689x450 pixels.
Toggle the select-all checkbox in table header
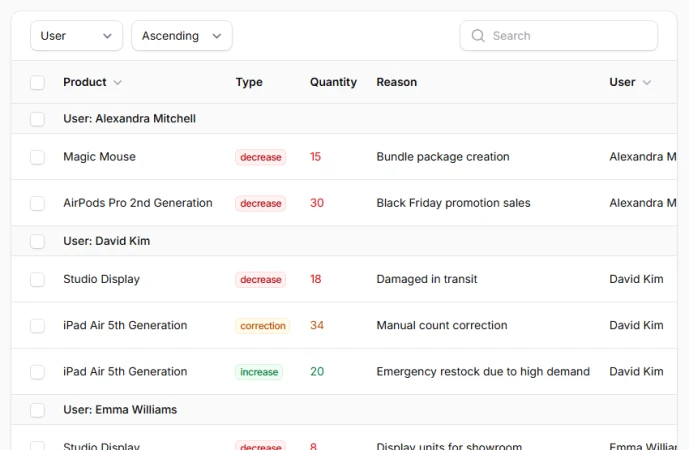(37, 83)
